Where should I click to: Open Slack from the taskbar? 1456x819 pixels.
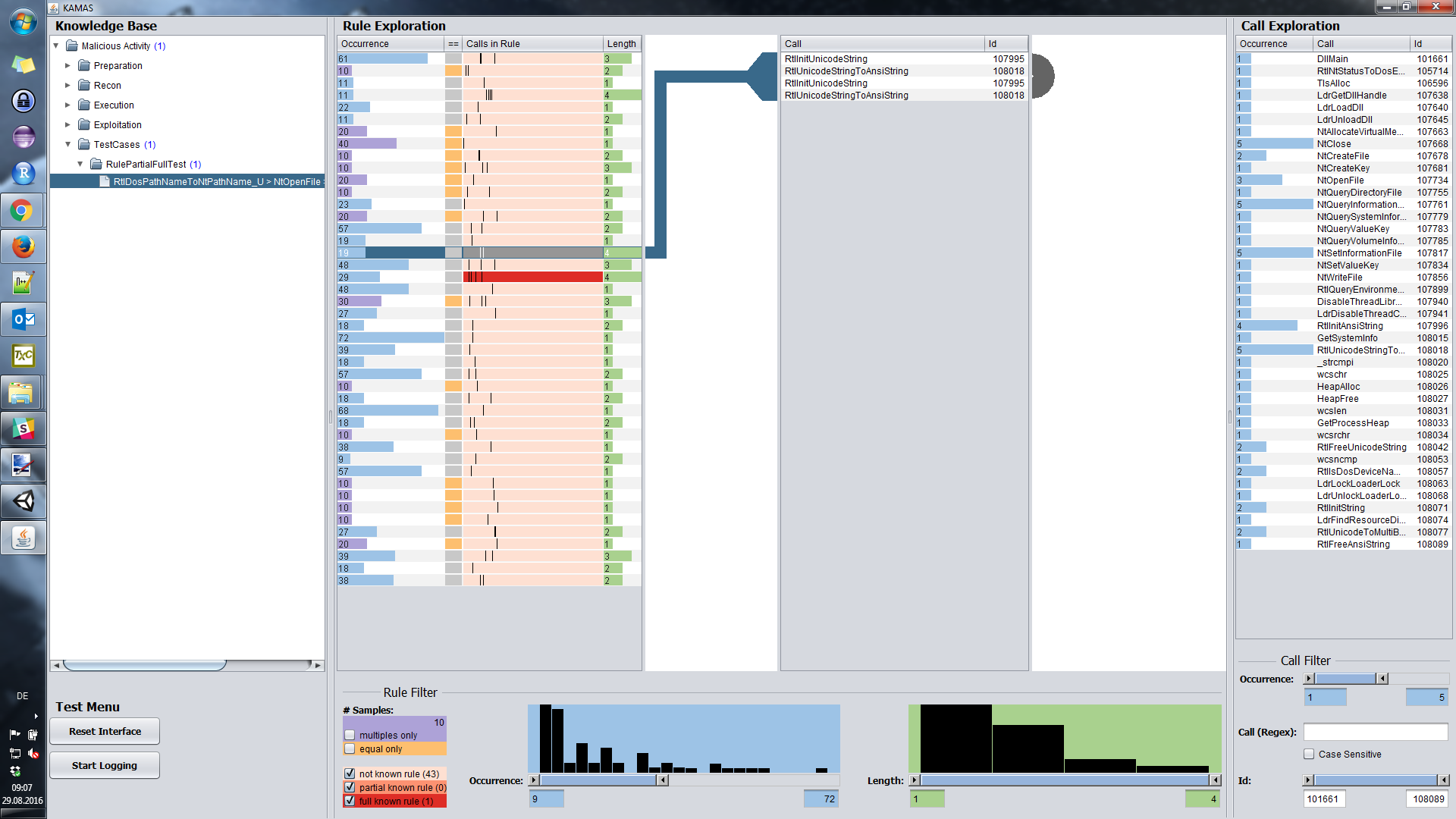click(x=23, y=428)
